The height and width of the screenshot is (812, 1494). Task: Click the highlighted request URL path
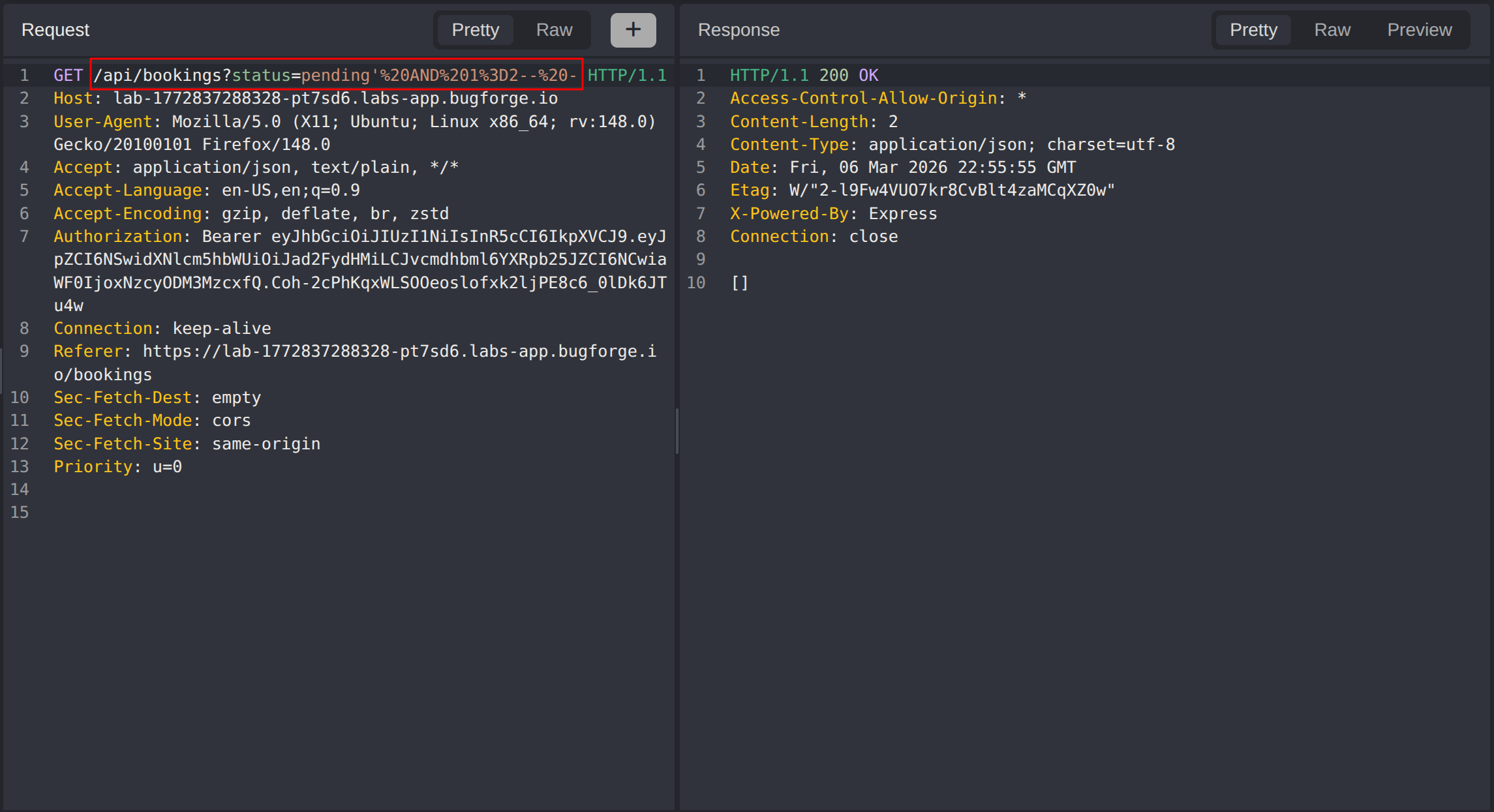[336, 75]
